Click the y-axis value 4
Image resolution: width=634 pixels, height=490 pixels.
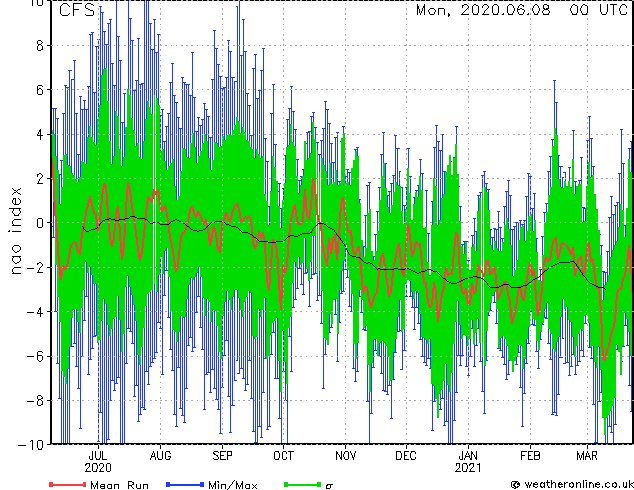coord(40,134)
